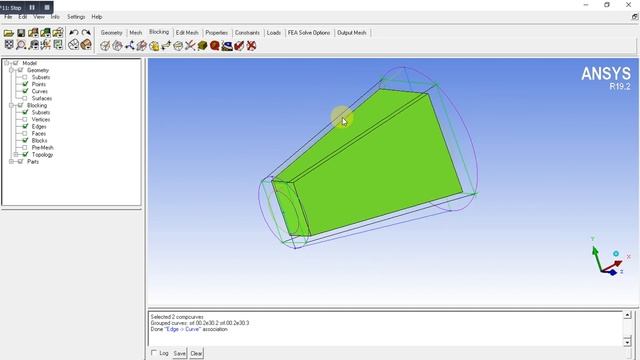Switch to the Output Mesh tab
The image size is (640, 360).
pos(351,33)
